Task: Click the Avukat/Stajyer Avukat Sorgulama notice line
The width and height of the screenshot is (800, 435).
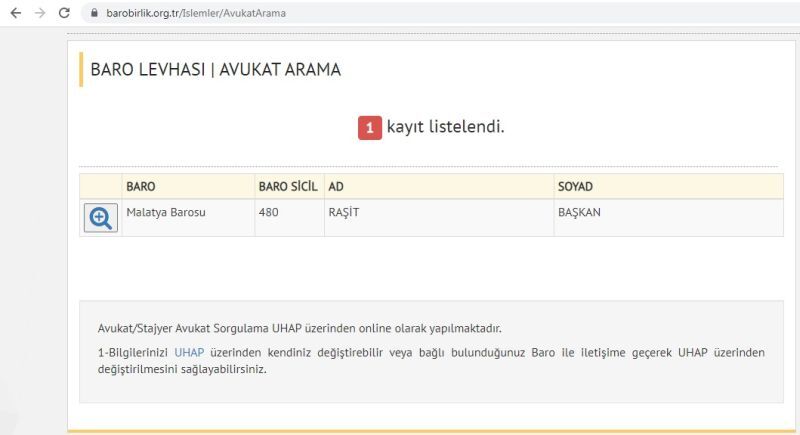Action: [x=299, y=328]
